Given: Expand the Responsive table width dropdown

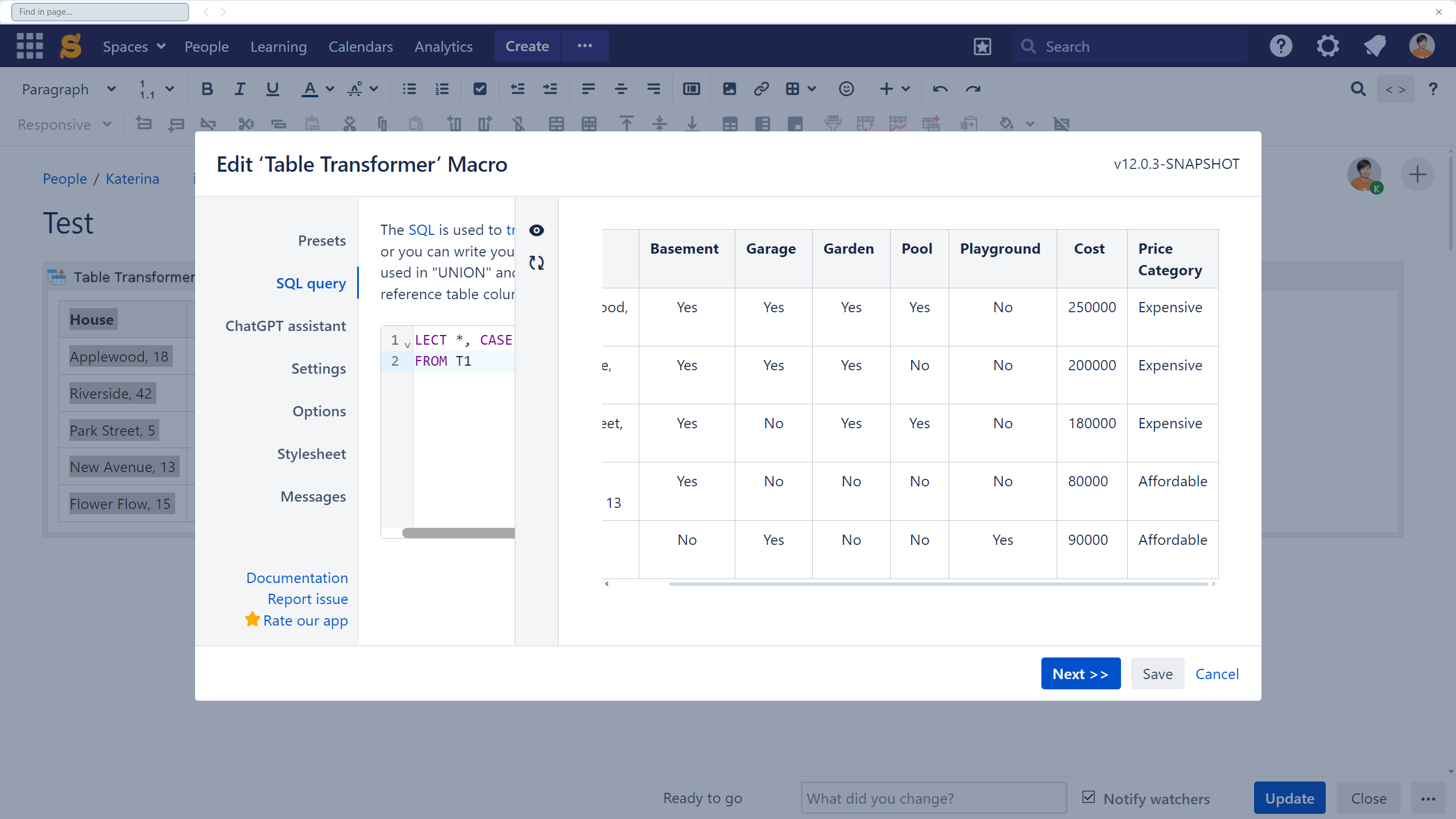Looking at the screenshot, I should pyautogui.click(x=64, y=125).
